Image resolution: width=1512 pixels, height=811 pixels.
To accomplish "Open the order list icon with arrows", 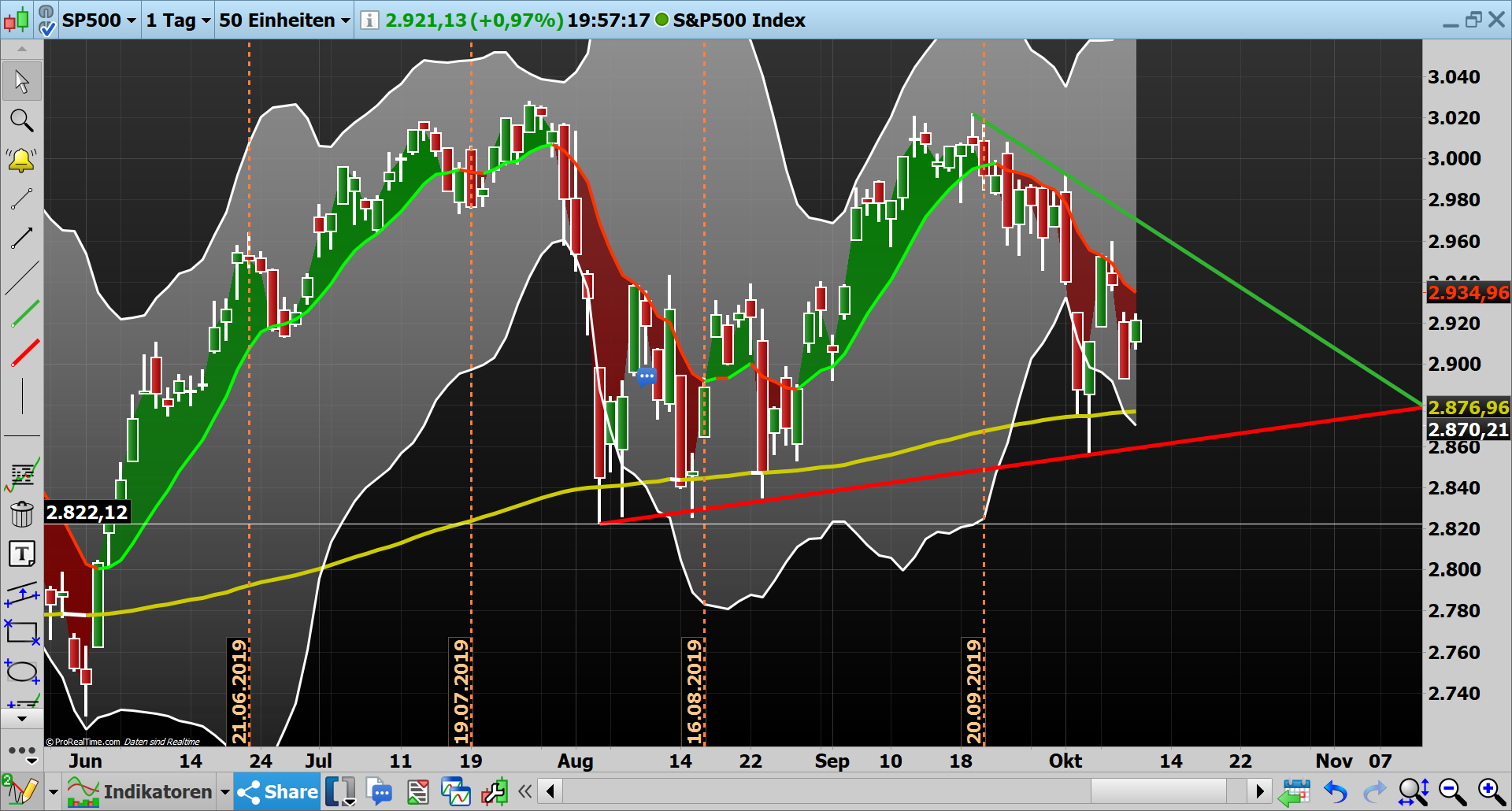I will (x=417, y=791).
